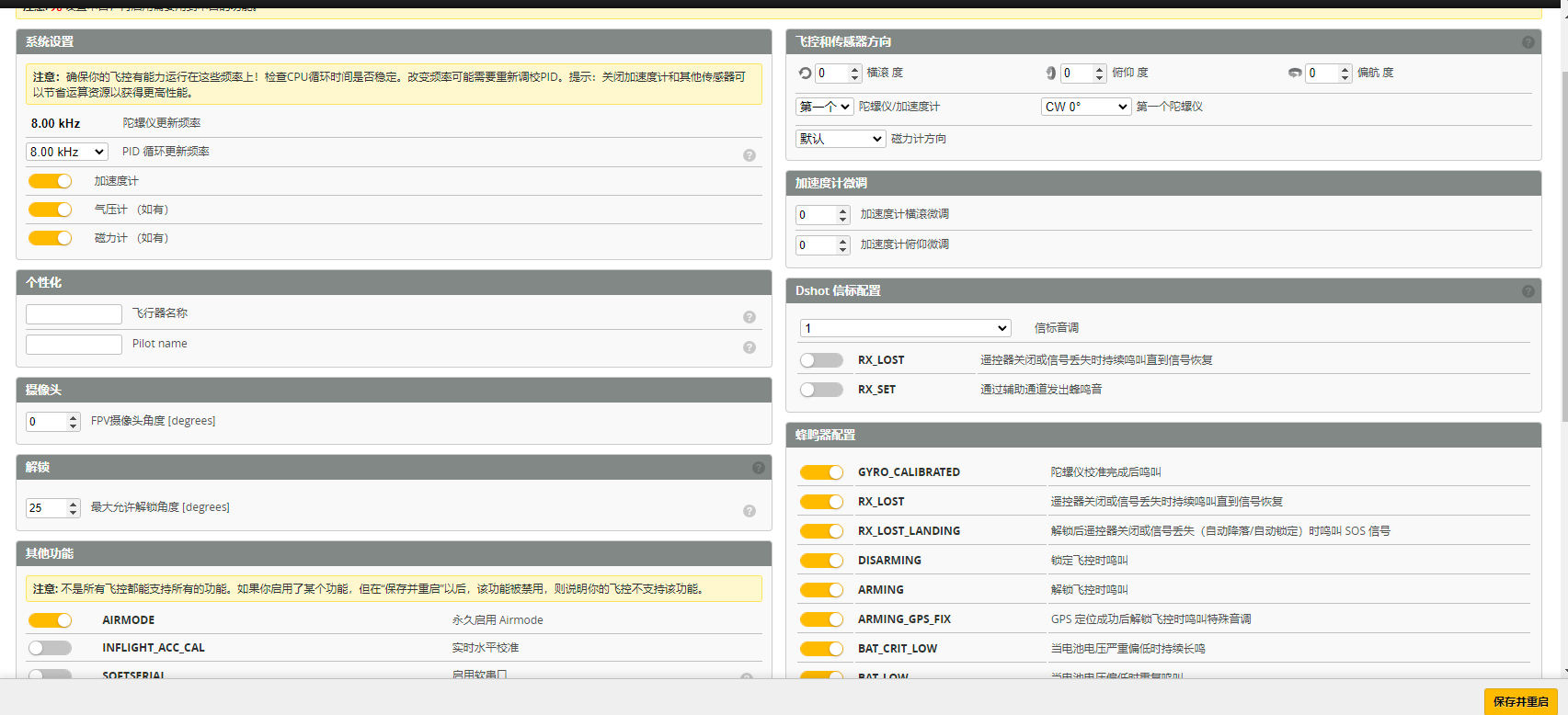Viewport: 1568px width, 715px height.
Task: Turn off GYRO_CALIBRATED beeper toggle
Action: point(821,472)
